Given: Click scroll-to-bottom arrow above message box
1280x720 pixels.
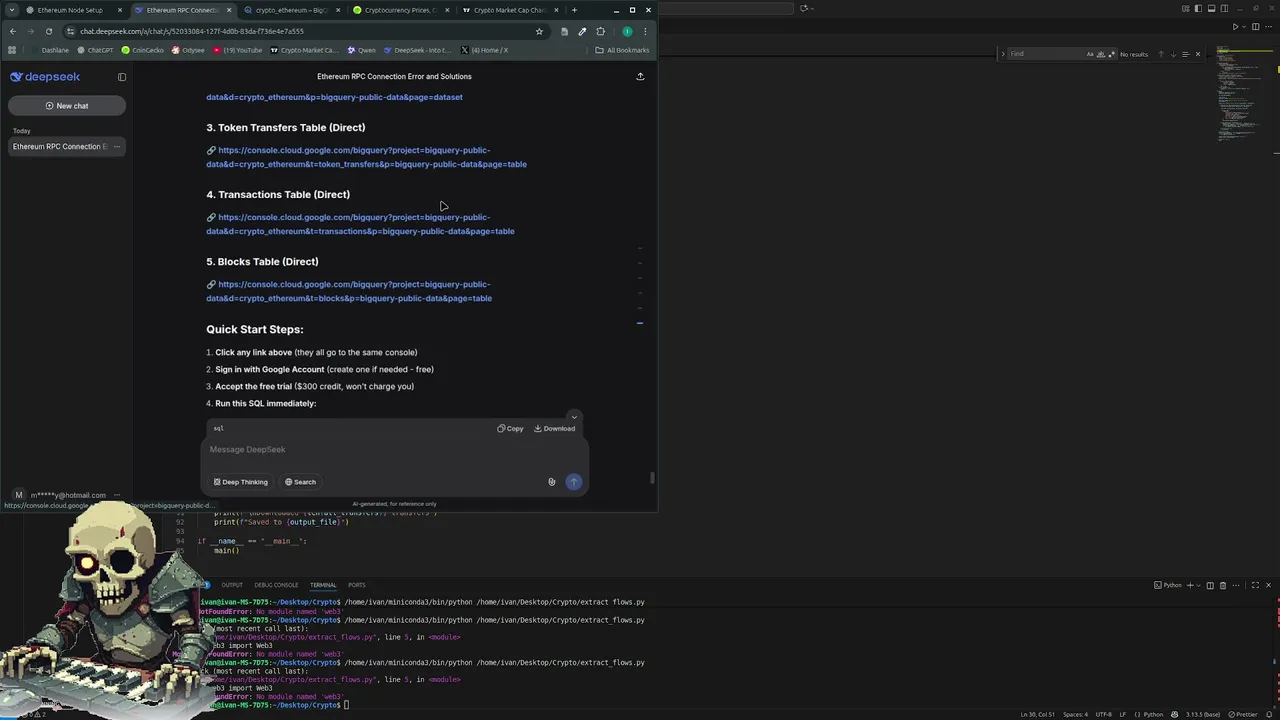Looking at the screenshot, I should coord(573,416).
